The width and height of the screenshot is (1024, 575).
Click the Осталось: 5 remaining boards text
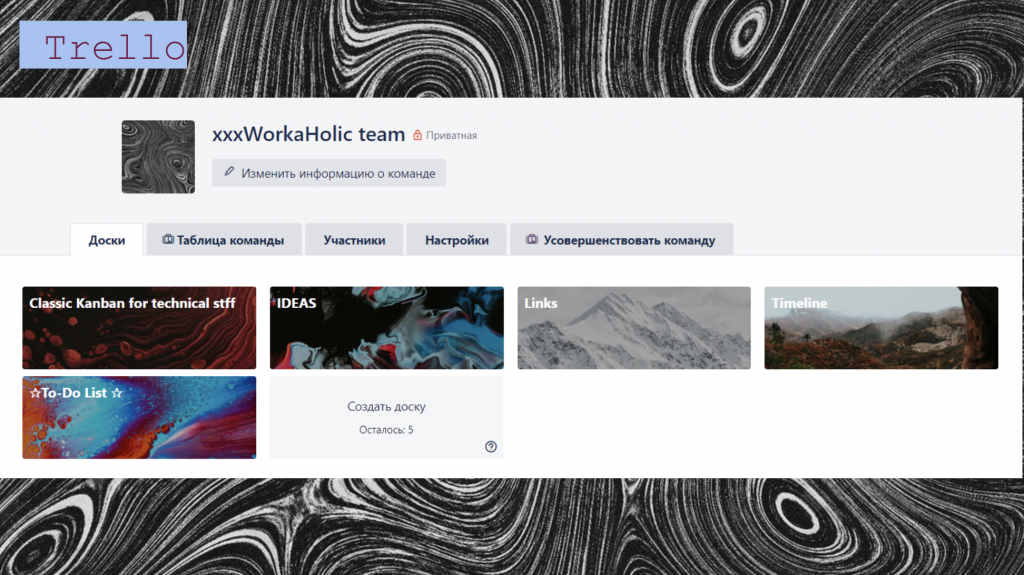coord(386,430)
